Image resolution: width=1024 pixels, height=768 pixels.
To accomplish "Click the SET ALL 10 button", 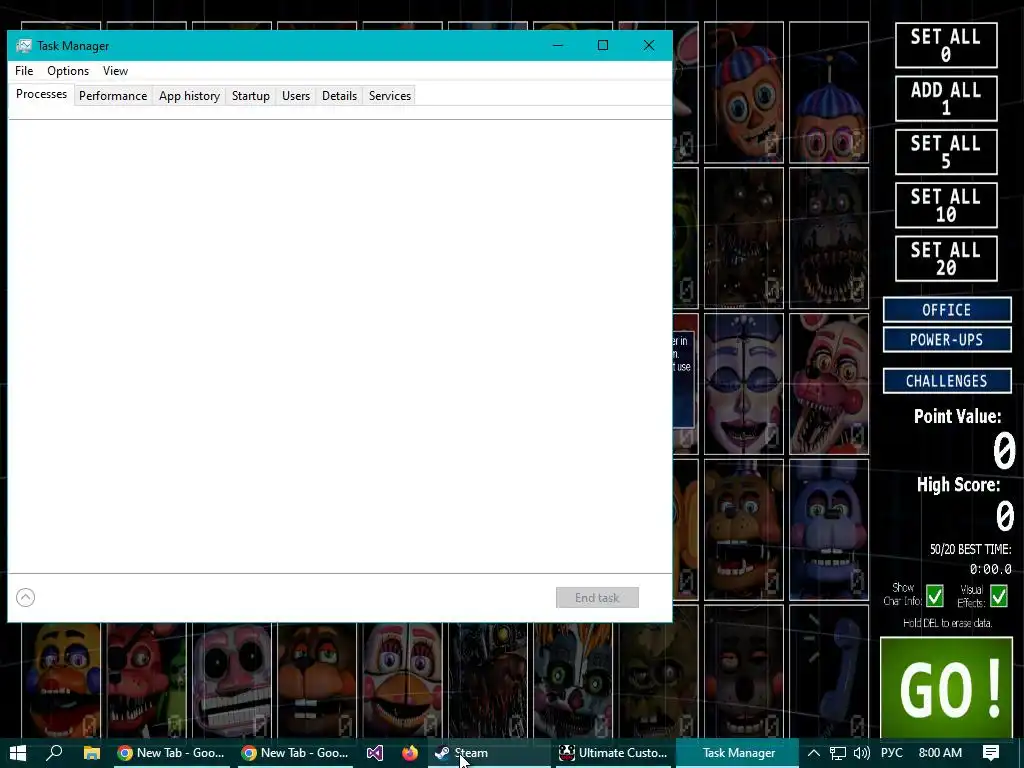I will (946, 205).
